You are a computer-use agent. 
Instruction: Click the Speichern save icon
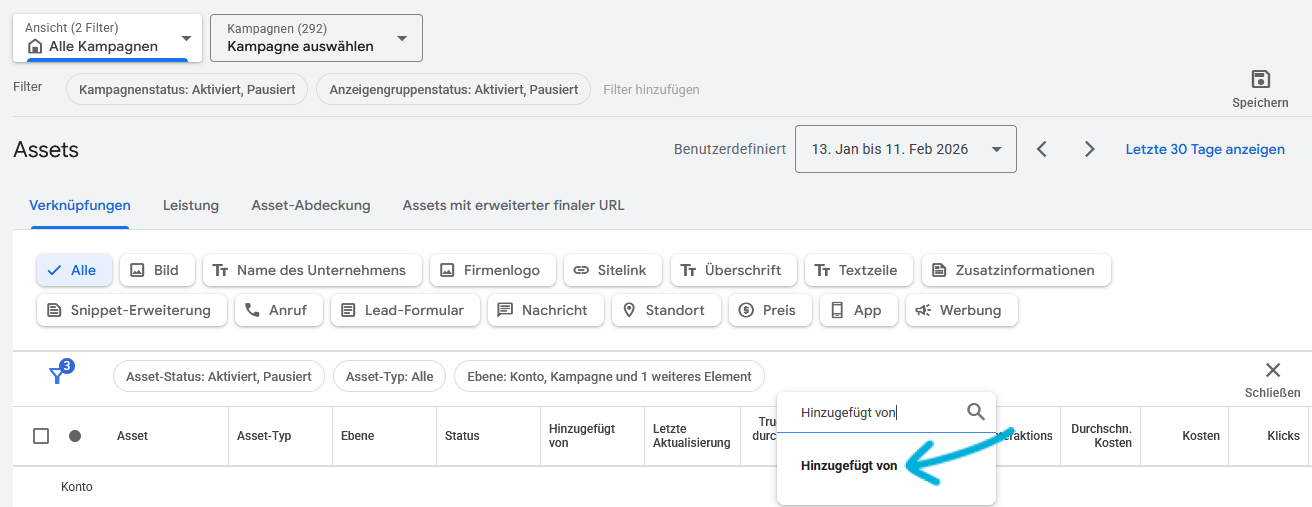(x=1260, y=80)
